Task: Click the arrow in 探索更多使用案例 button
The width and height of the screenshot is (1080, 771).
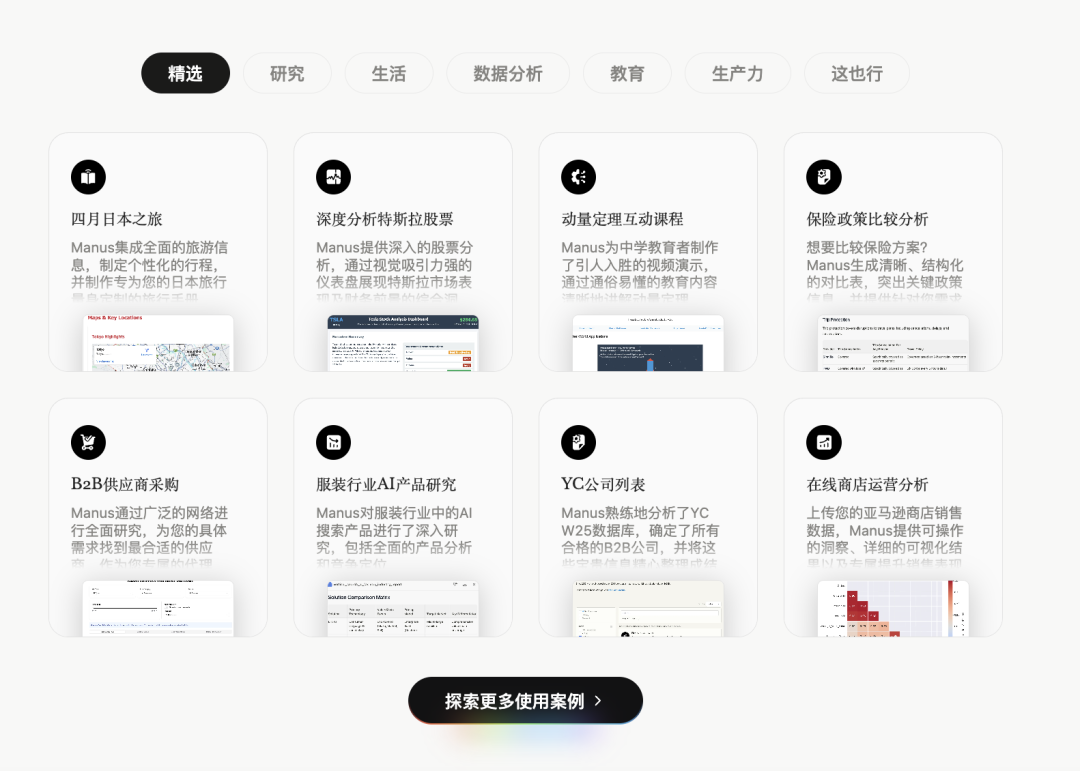Action: point(598,701)
